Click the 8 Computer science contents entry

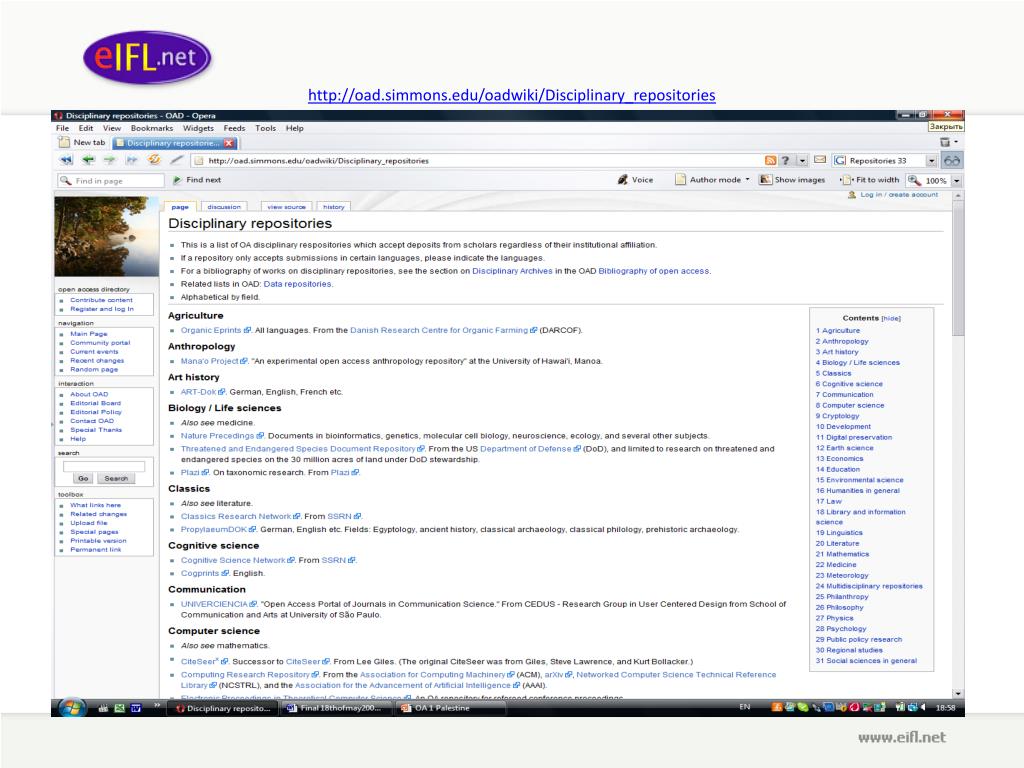[850, 406]
